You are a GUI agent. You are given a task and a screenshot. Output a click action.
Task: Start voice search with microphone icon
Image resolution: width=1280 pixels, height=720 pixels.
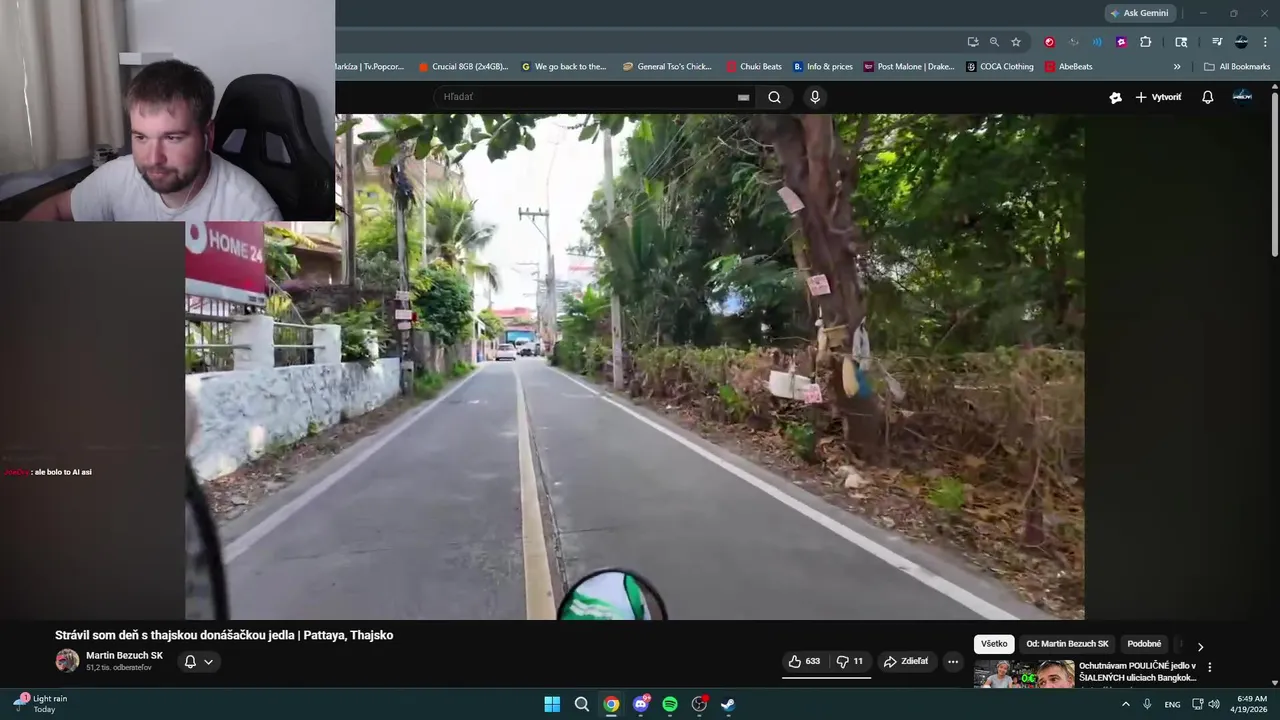coord(815,97)
